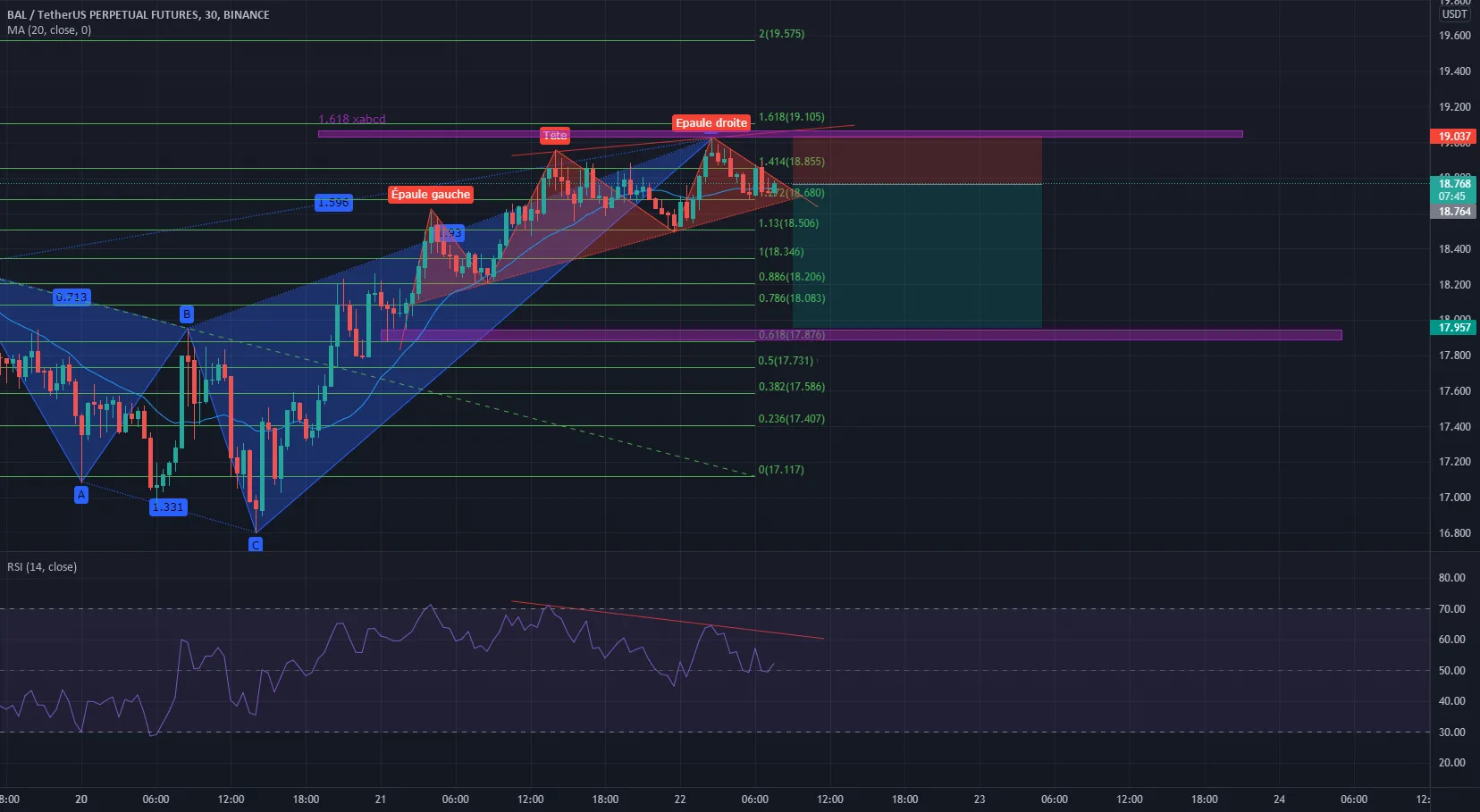Click date 24 on the time axis
The image size is (1480, 812).
(1279, 799)
